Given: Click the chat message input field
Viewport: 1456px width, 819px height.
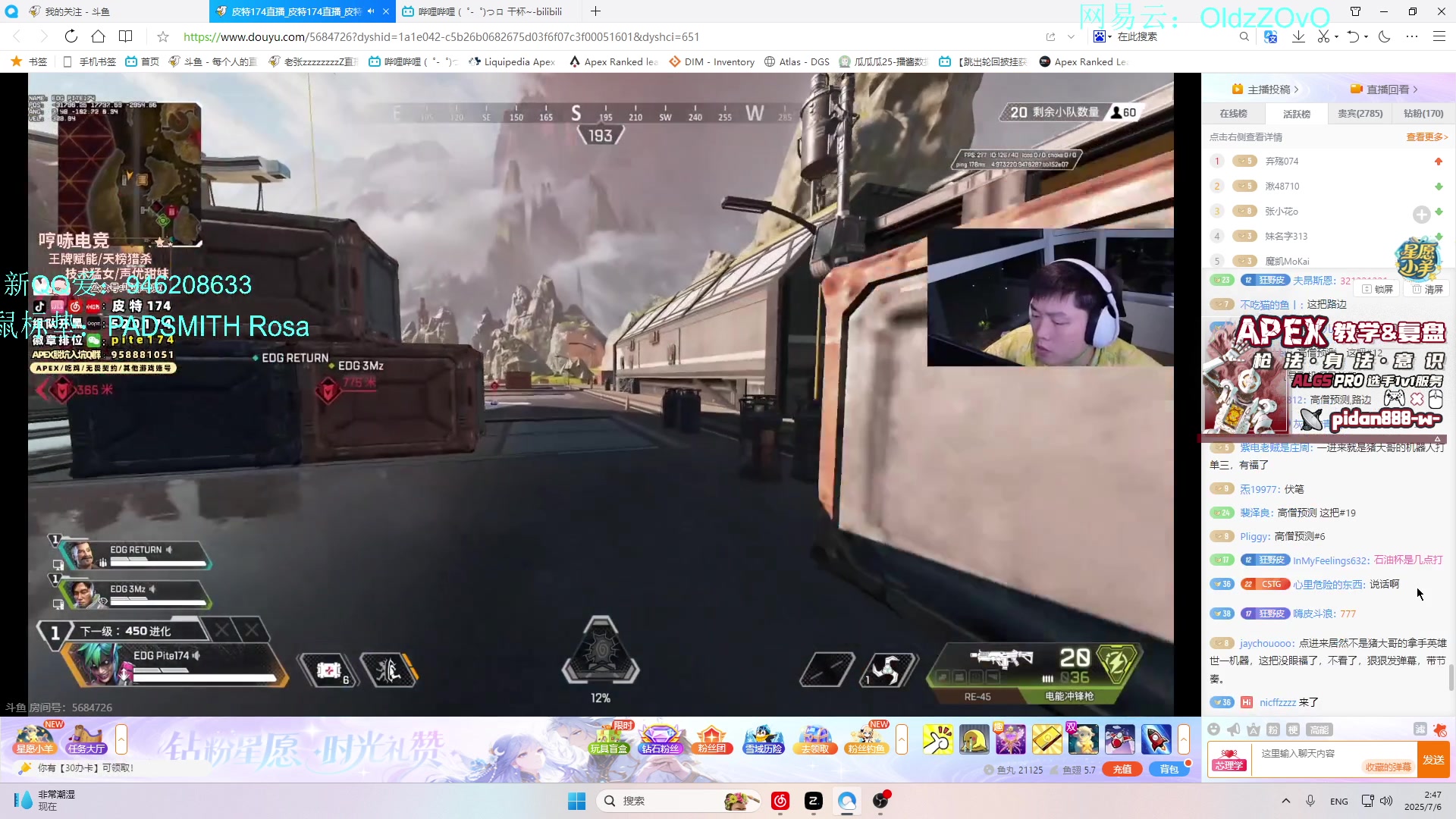Looking at the screenshot, I should click(x=1333, y=754).
